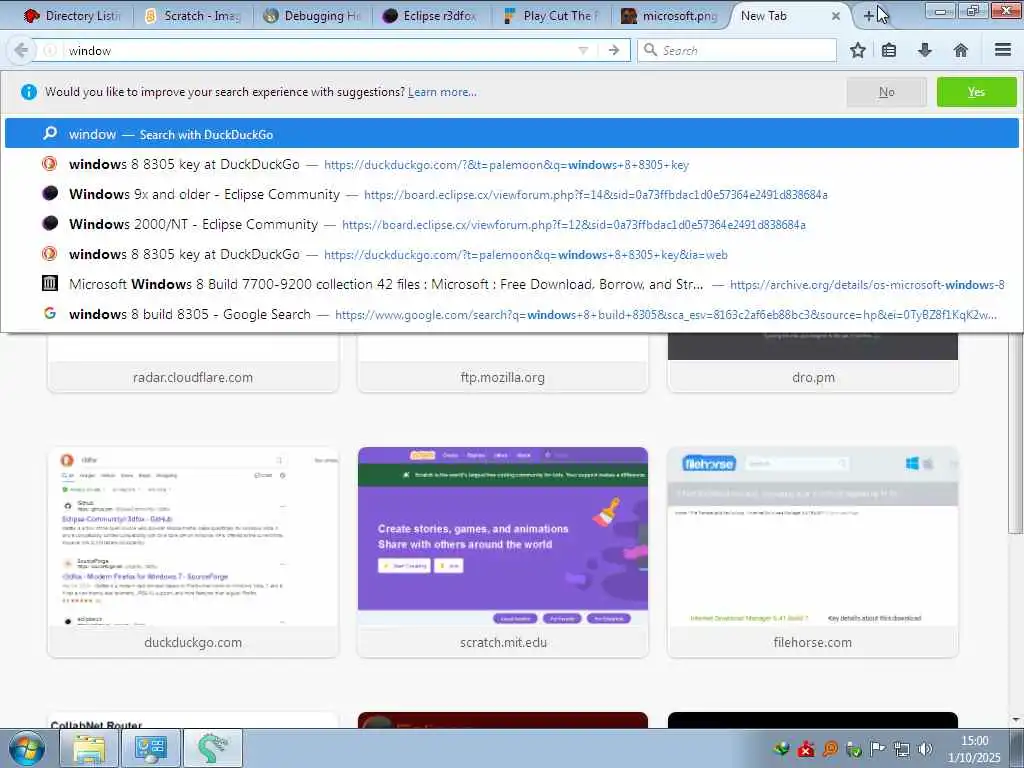Open a new tab with plus button
This screenshot has height=768, width=1024.
tap(869, 16)
